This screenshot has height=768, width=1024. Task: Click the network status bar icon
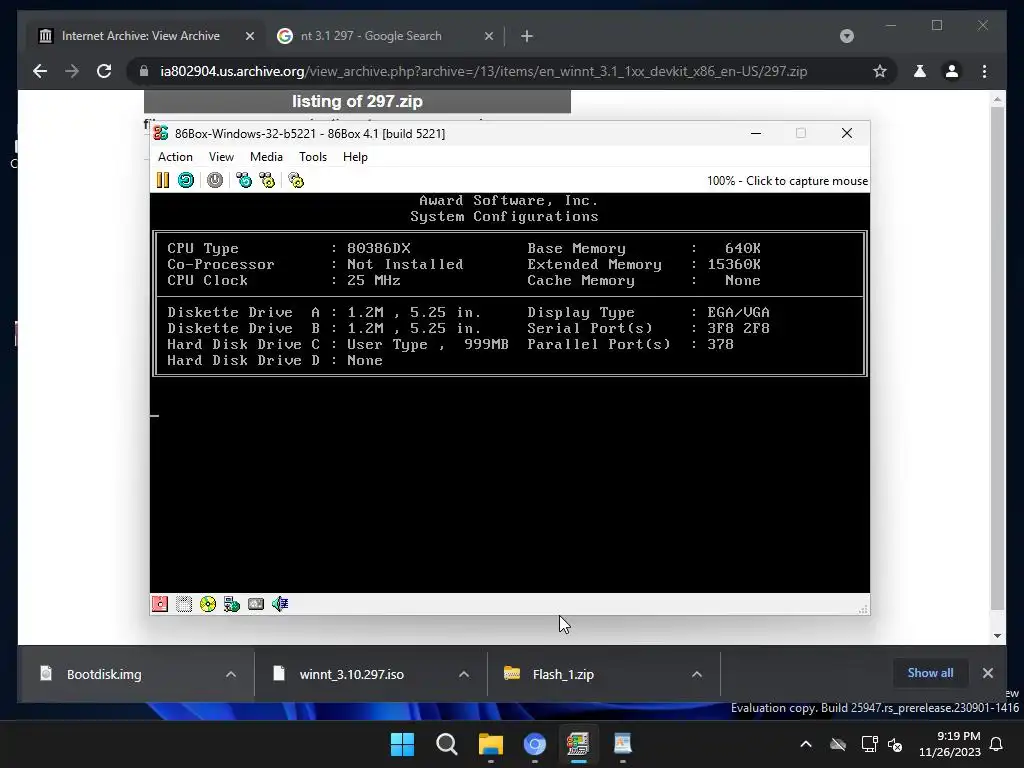[x=232, y=604]
